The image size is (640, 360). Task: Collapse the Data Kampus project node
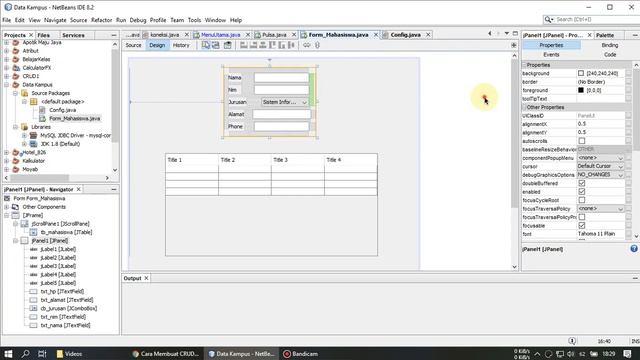7,84
